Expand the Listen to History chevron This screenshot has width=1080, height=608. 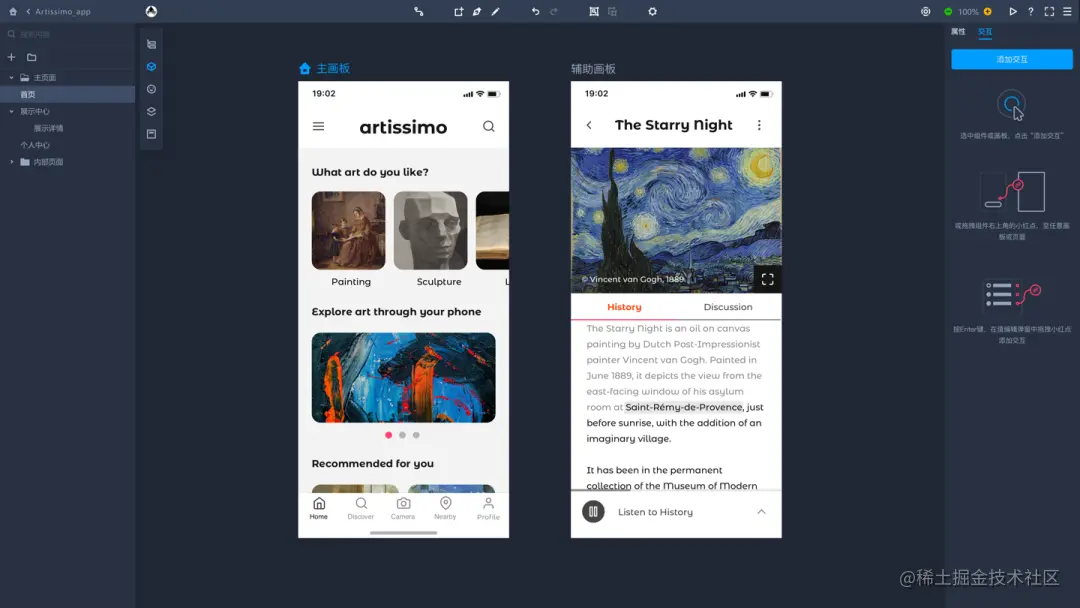click(x=761, y=512)
